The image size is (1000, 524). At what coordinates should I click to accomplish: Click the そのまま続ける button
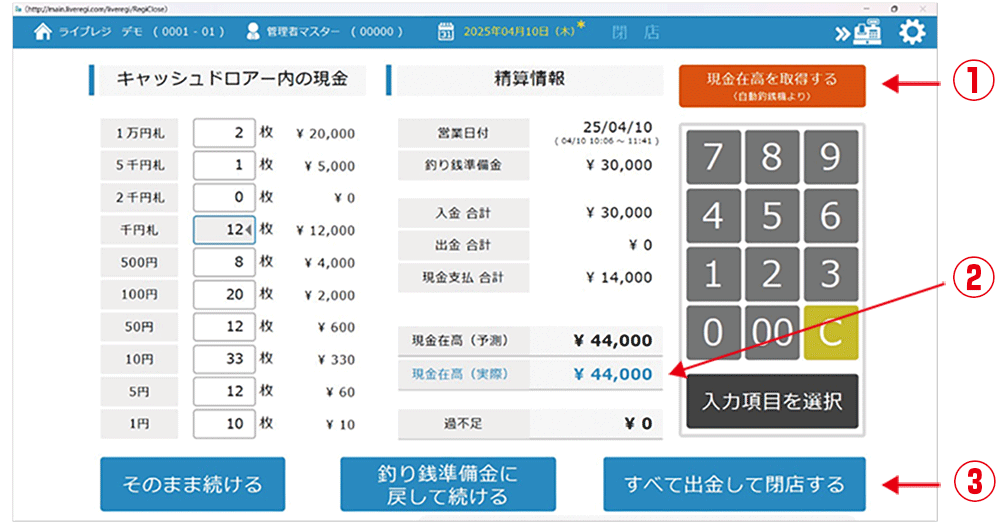(192, 485)
